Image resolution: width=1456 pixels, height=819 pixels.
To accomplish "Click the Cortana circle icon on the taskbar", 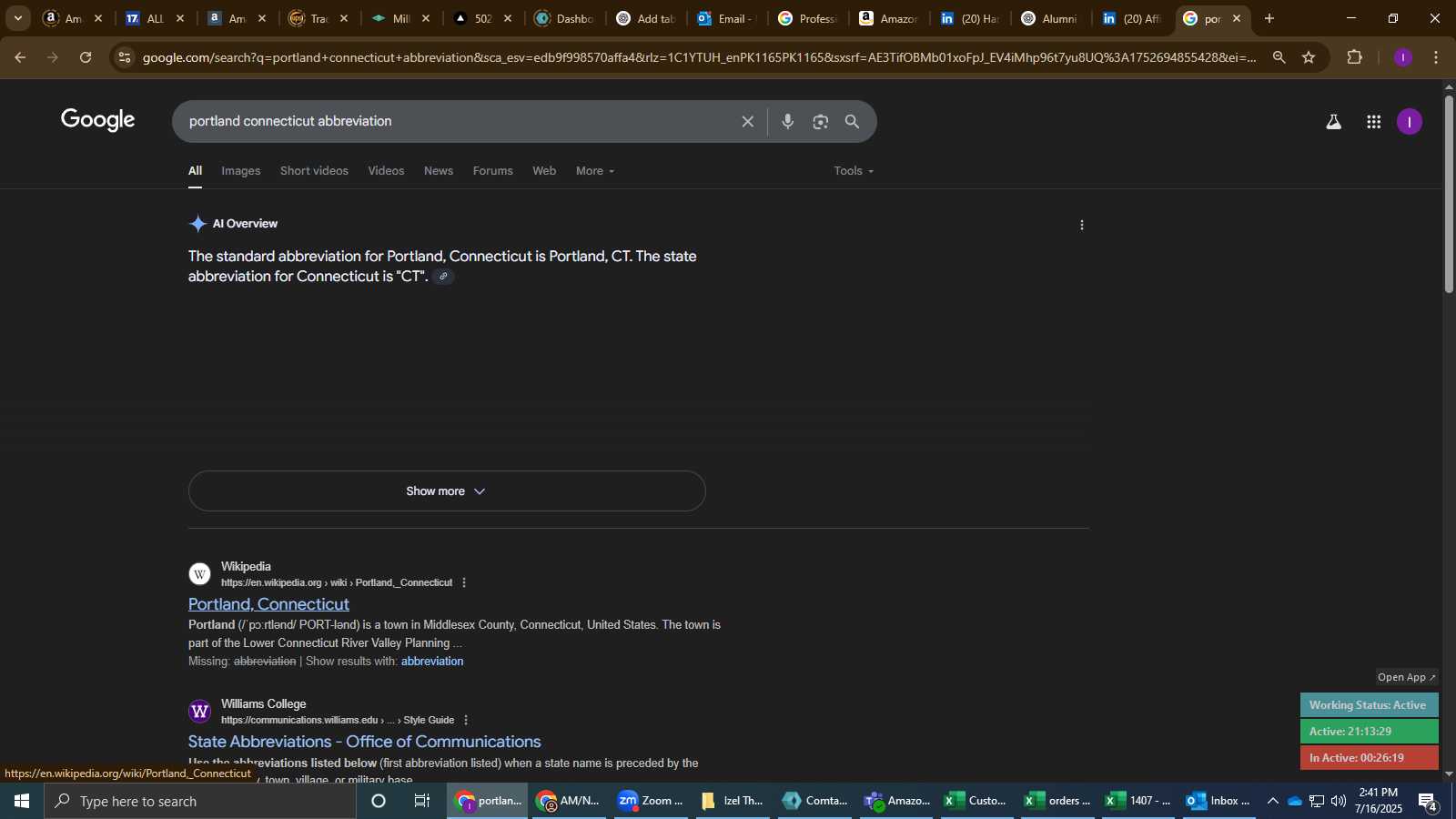I will point(379,801).
